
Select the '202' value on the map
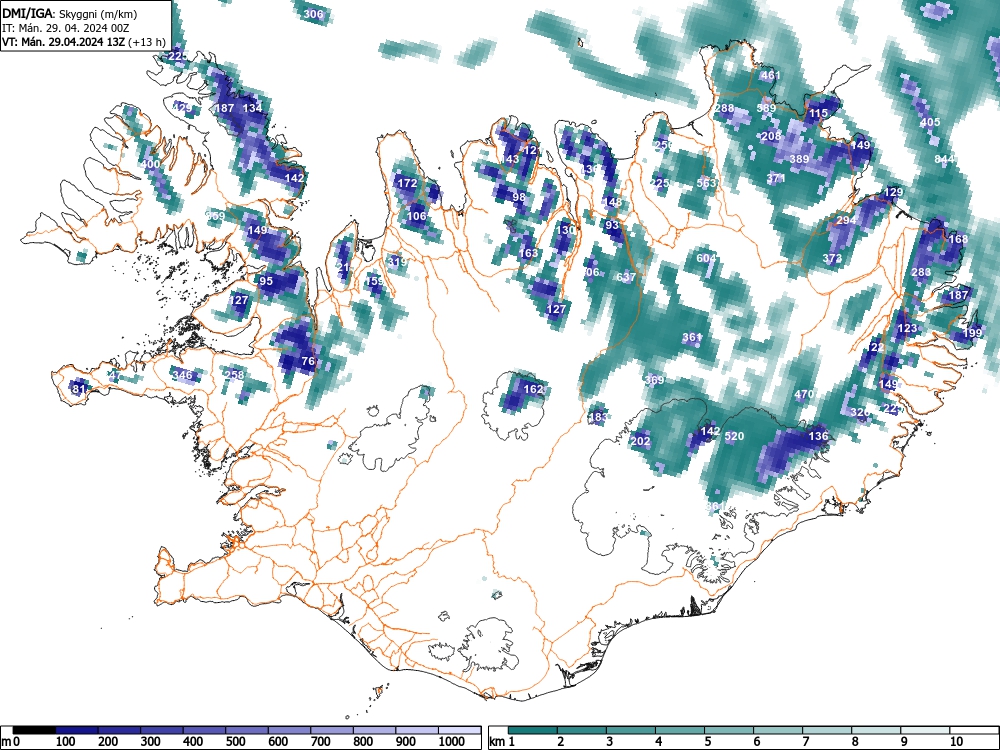pyautogui.click(x=640, y=441)
